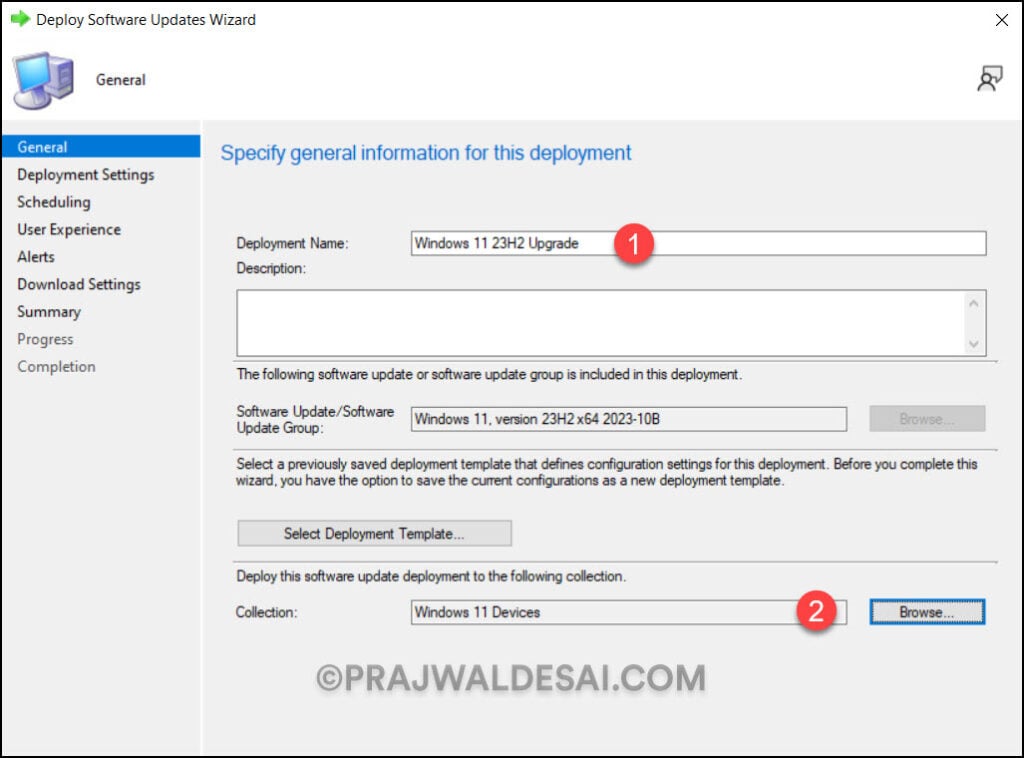1024x758 pixels.
Task: Click the Software Update Group field
Action: point(629,418)
